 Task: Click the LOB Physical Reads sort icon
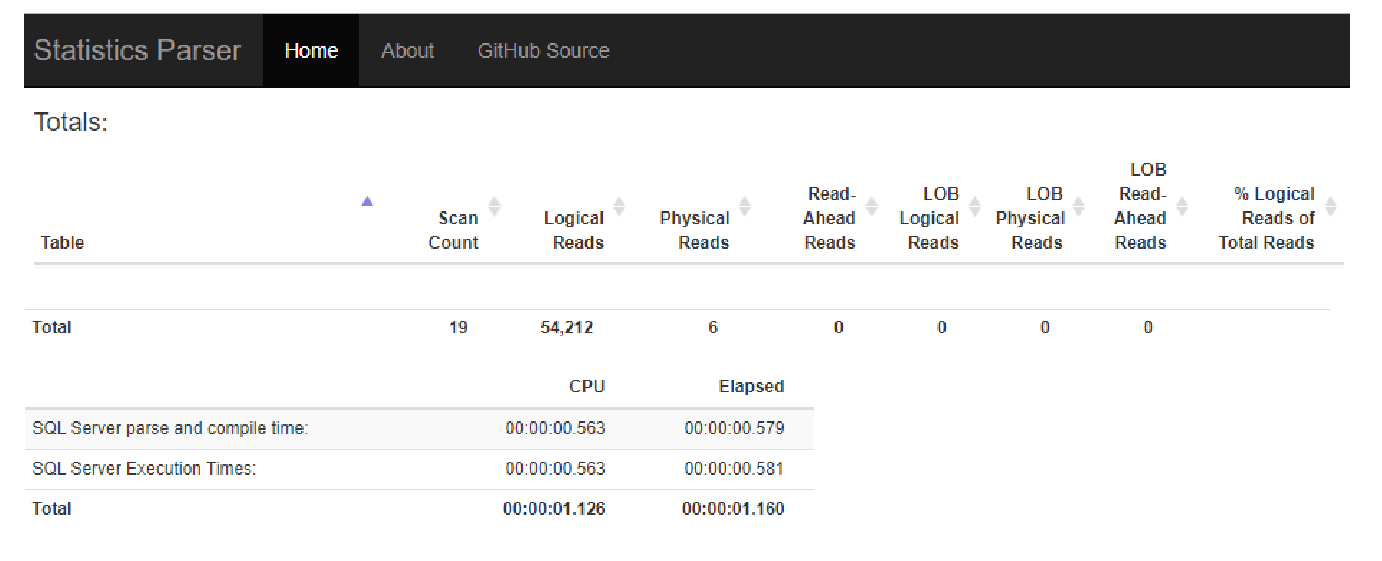tap(1078, 206)
